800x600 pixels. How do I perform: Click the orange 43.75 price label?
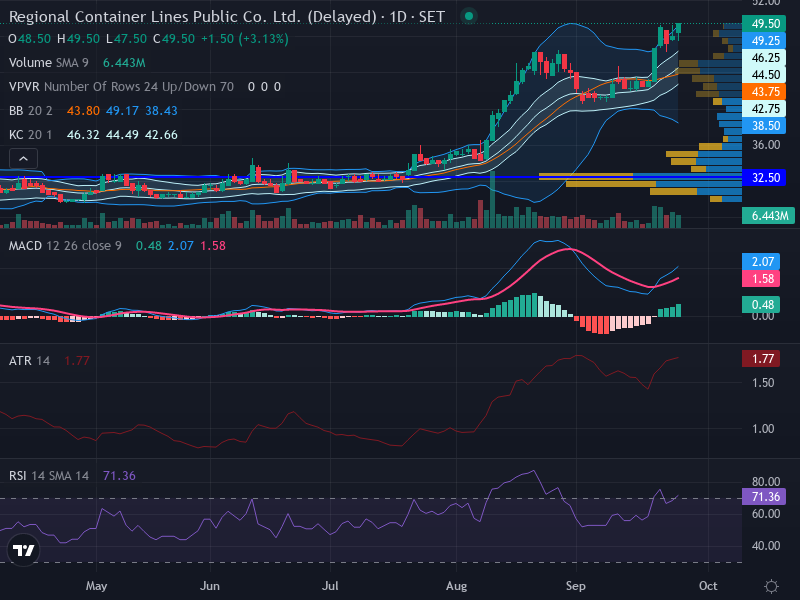pos(764,92)
